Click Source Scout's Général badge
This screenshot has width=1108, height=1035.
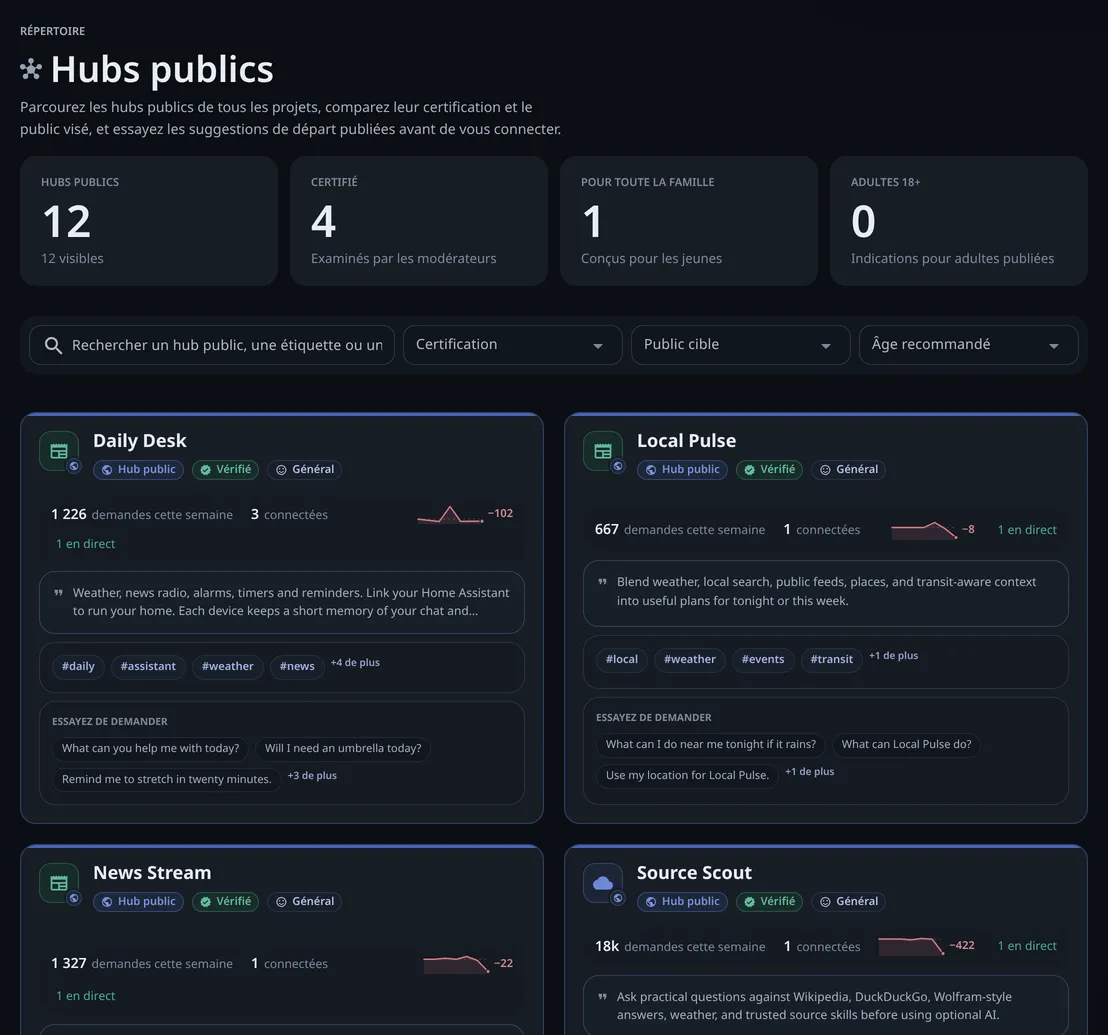(x=849, y=901)
